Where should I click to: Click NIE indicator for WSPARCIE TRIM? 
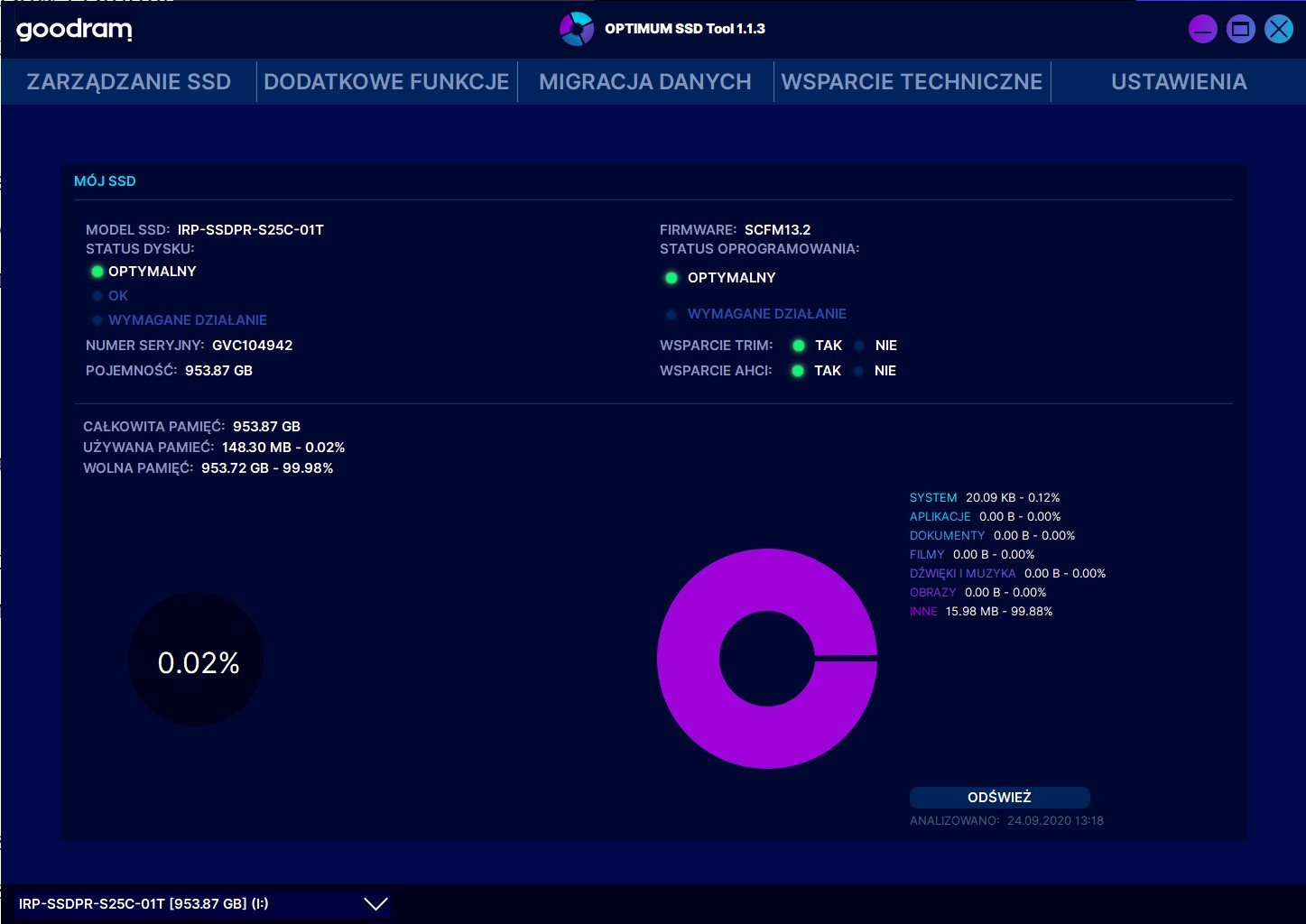[859, 346]
